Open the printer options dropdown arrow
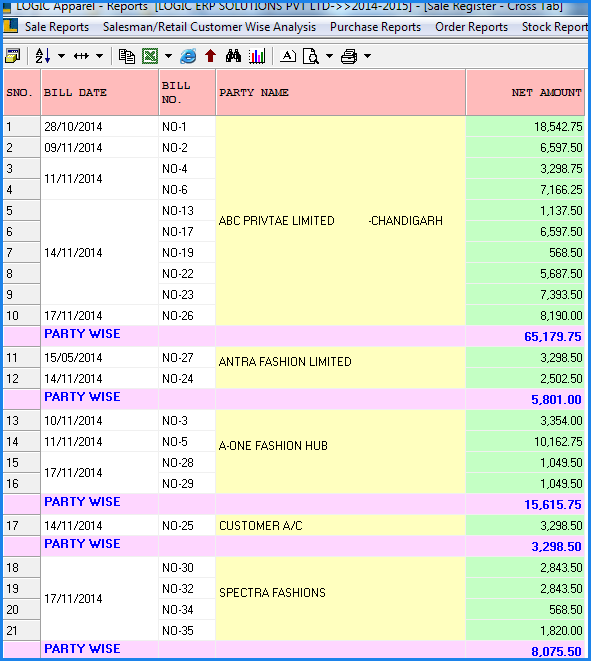This screenshot has width=591, height=661. pos(368,56)
